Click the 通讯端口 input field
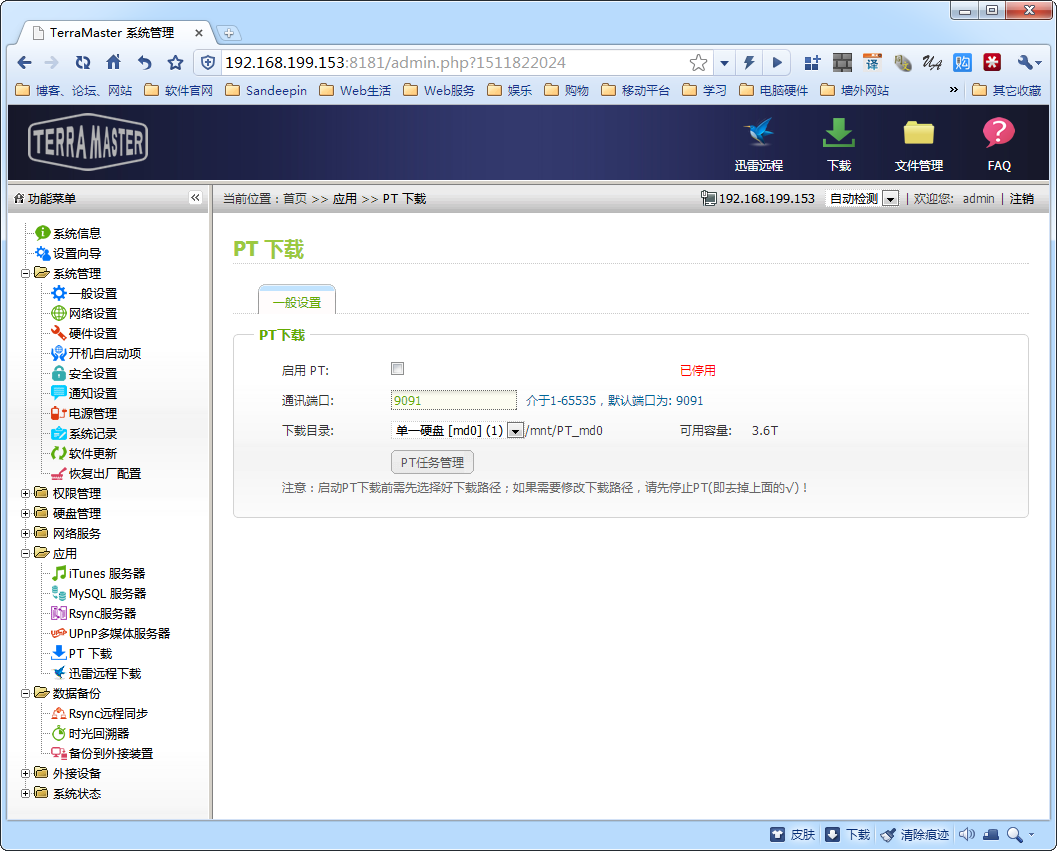 453,400
